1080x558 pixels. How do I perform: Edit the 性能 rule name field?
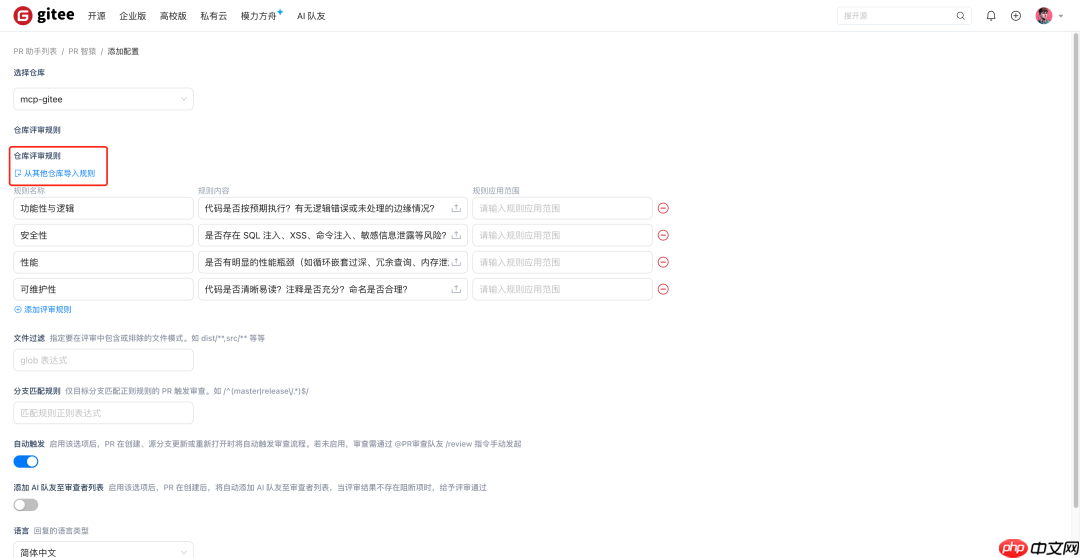[x=103, y=262]
